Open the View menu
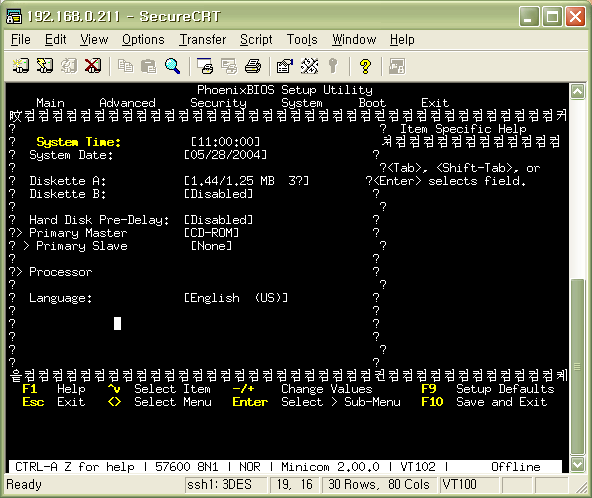The width and height of the screenshot is (592, 498). coord(94,40)
